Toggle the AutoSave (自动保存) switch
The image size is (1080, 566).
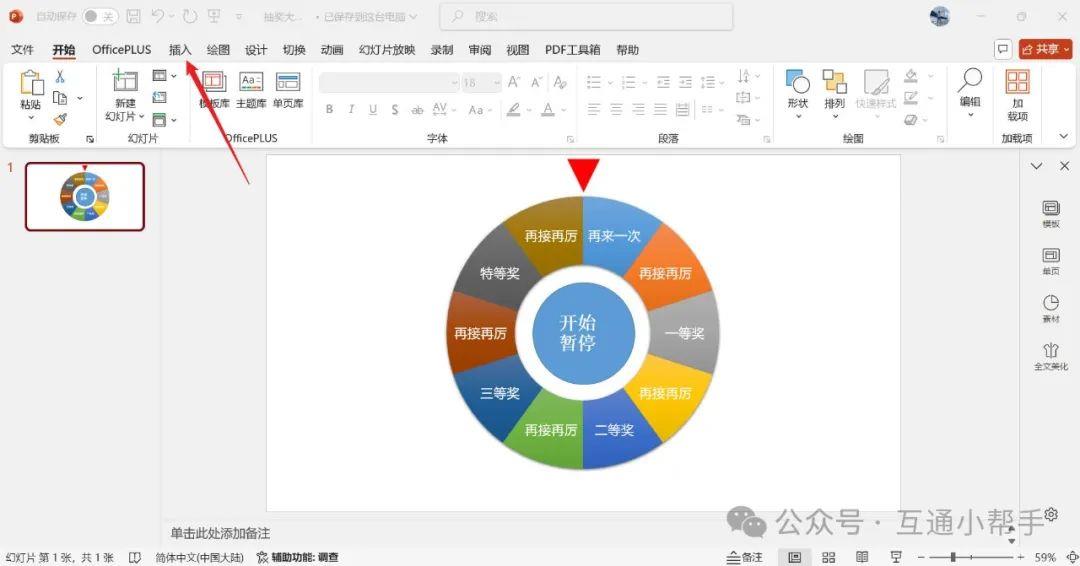(x=99, y=16)
